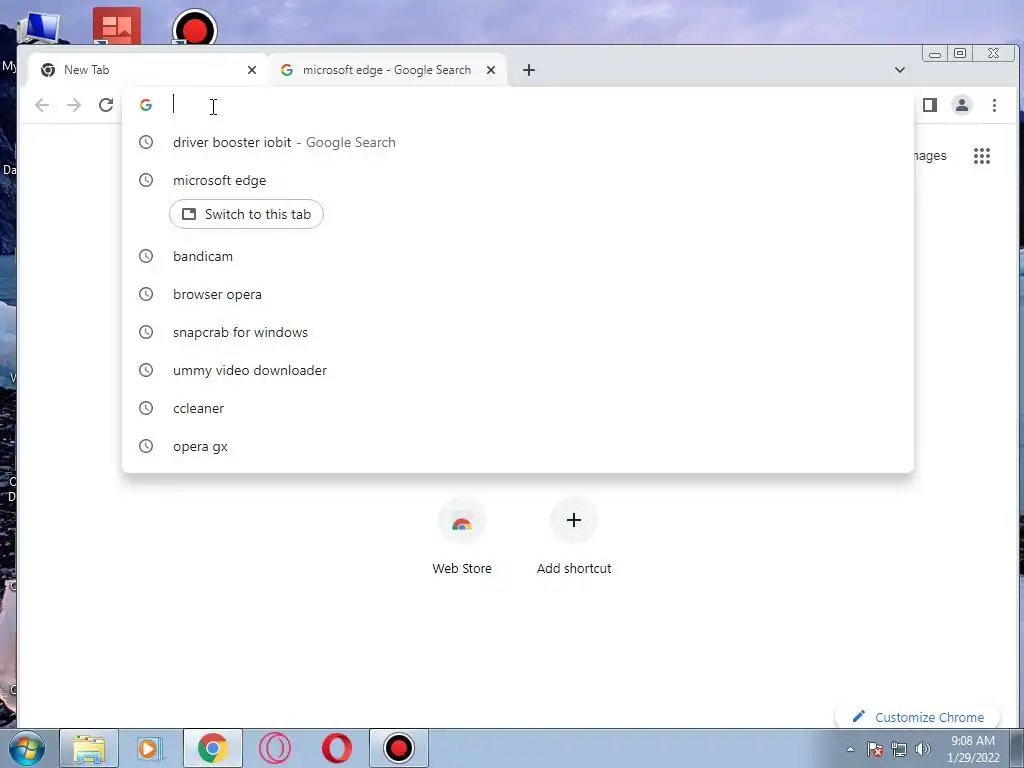Viewport: 1024px width, 768px height.
Task: Open Windows Media Player taskbar icon
Action: [150, 748]
